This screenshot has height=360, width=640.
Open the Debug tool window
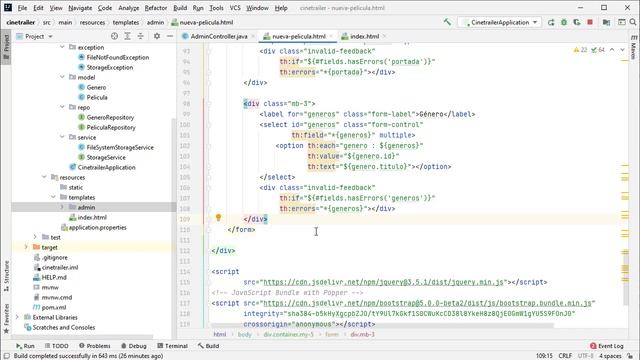coord(134,346)
